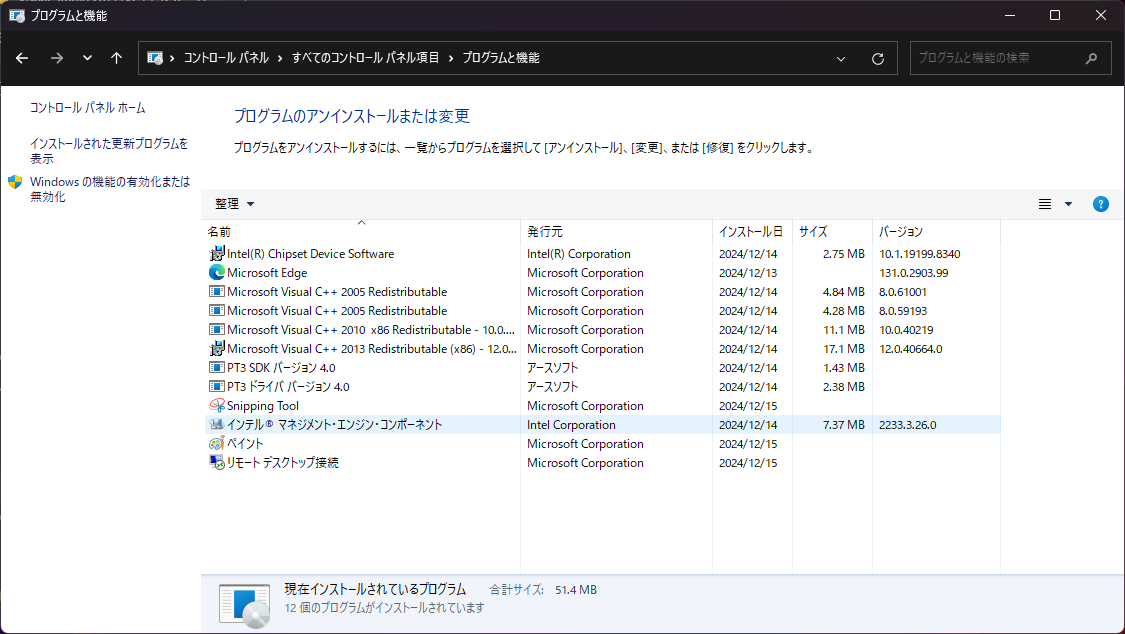
Task: Open the 整理 dropdown menu
Action: coord(235,204)
